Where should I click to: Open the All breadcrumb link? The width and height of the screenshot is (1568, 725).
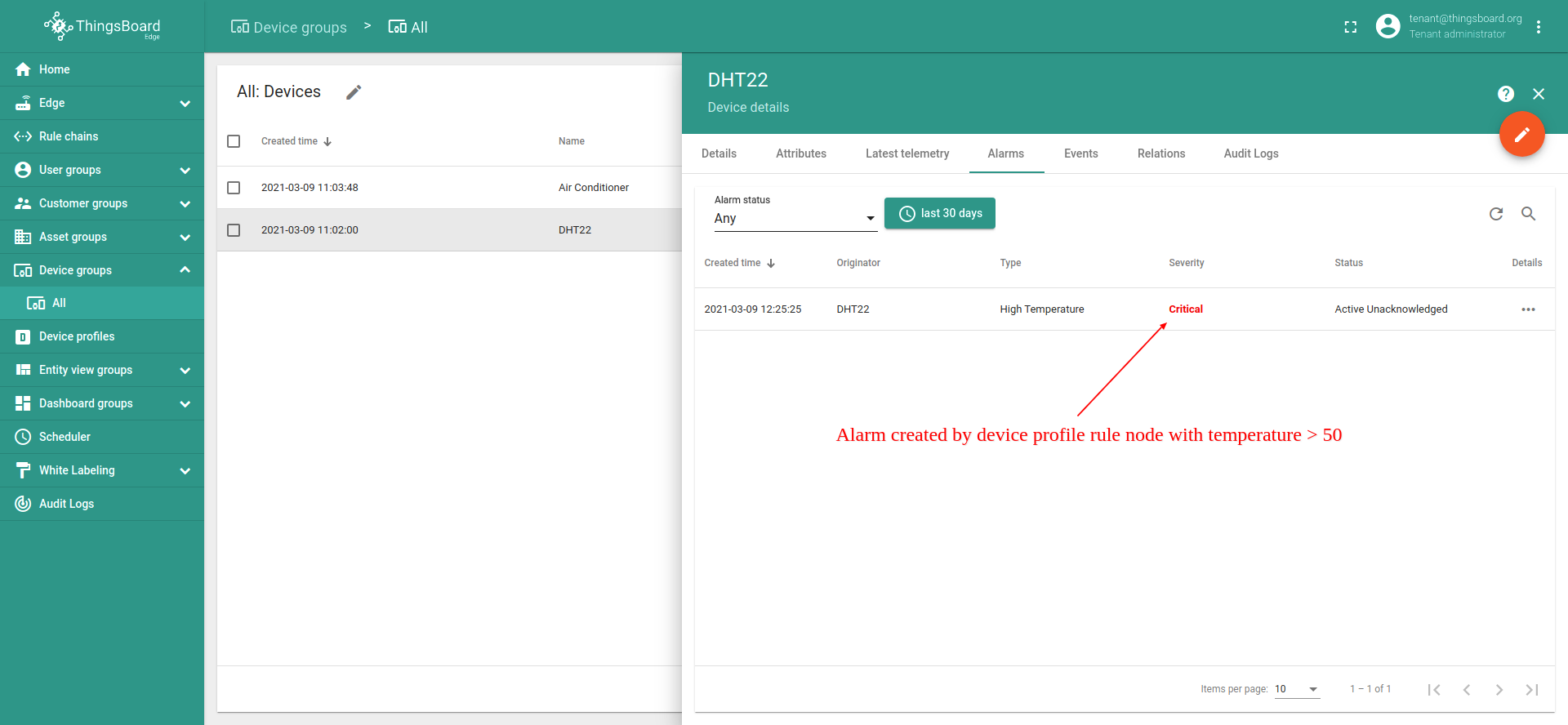[408, 27]
